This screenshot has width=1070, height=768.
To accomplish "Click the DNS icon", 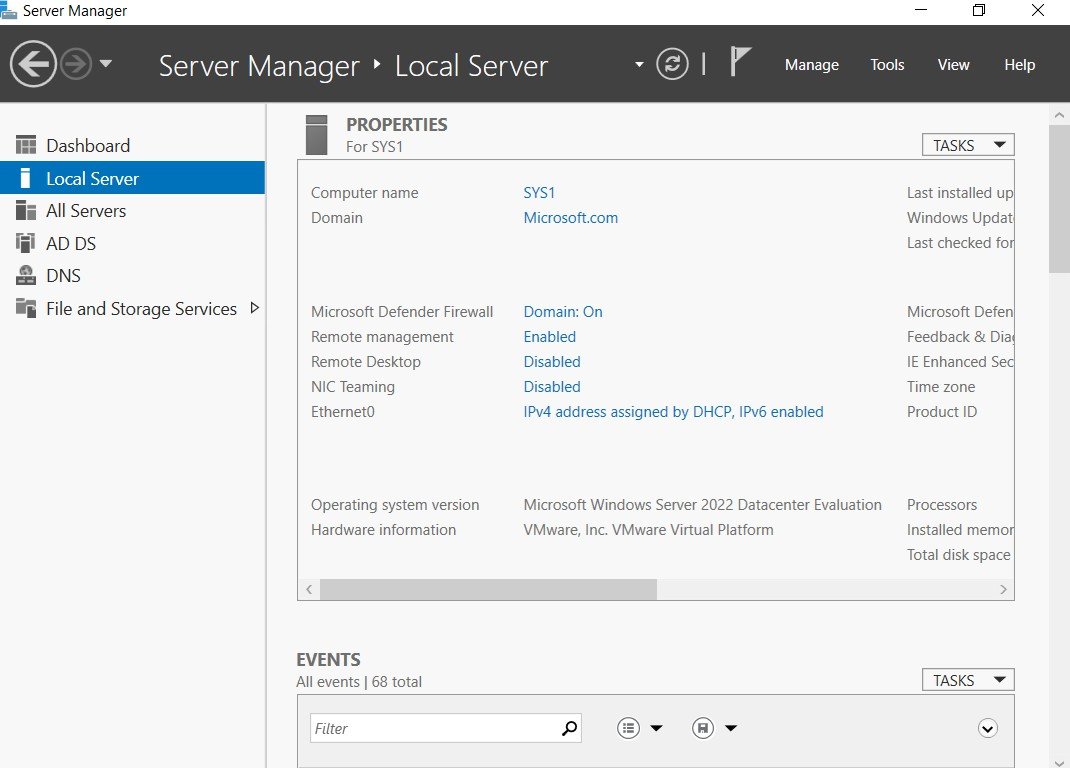I will coord(26,275).
